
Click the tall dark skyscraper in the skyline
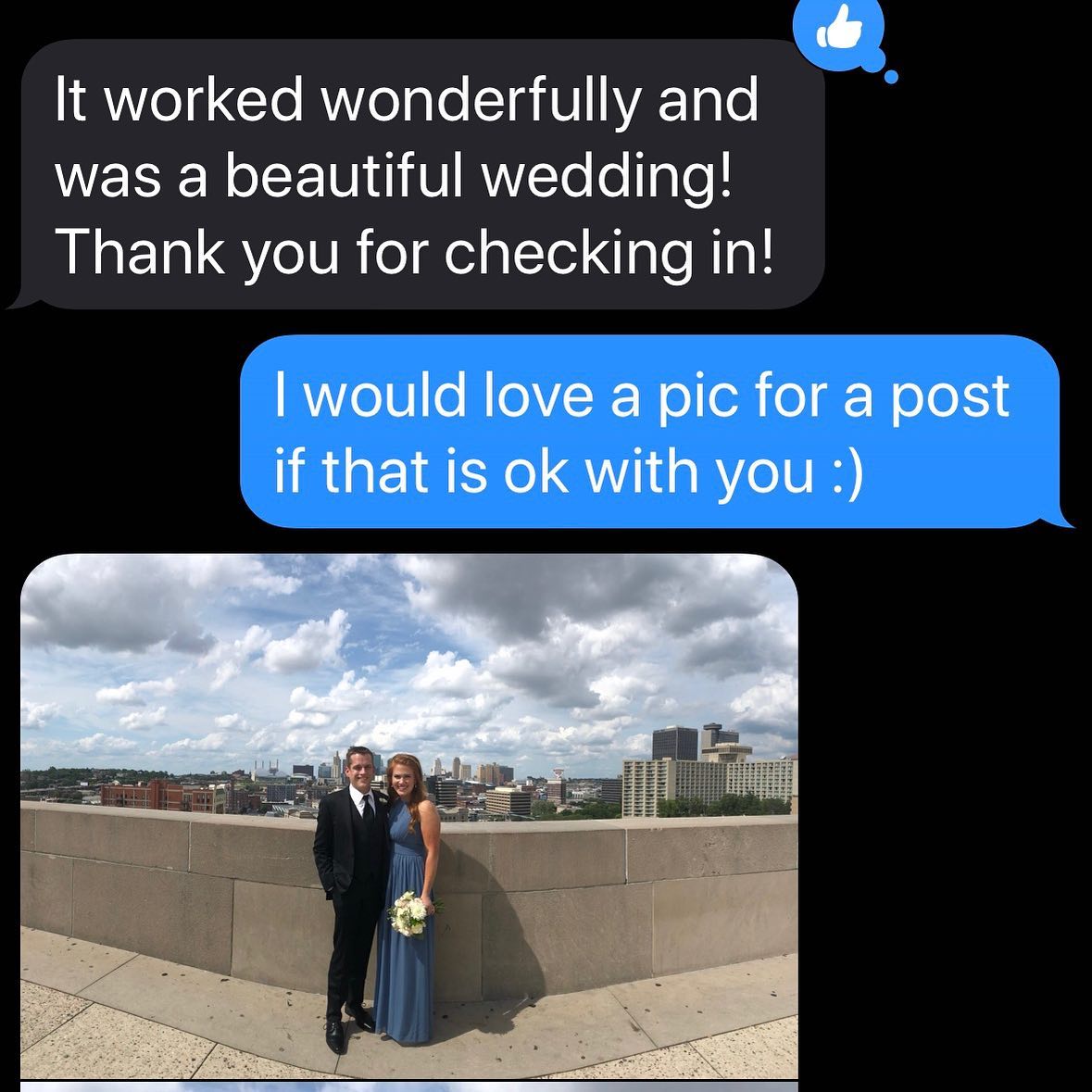point(674,743)
